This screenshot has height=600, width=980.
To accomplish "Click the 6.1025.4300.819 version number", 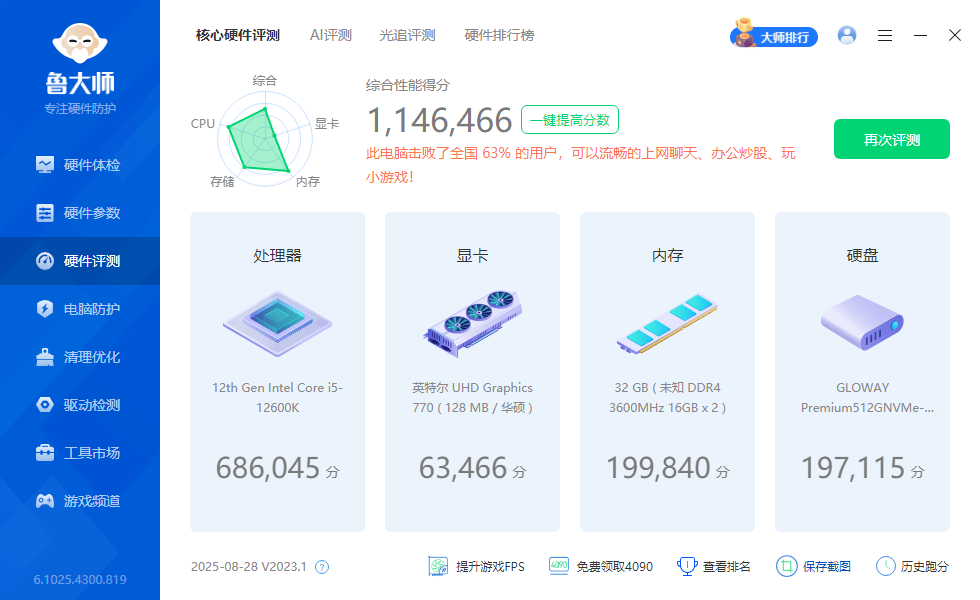I will [x=80, y=579].
